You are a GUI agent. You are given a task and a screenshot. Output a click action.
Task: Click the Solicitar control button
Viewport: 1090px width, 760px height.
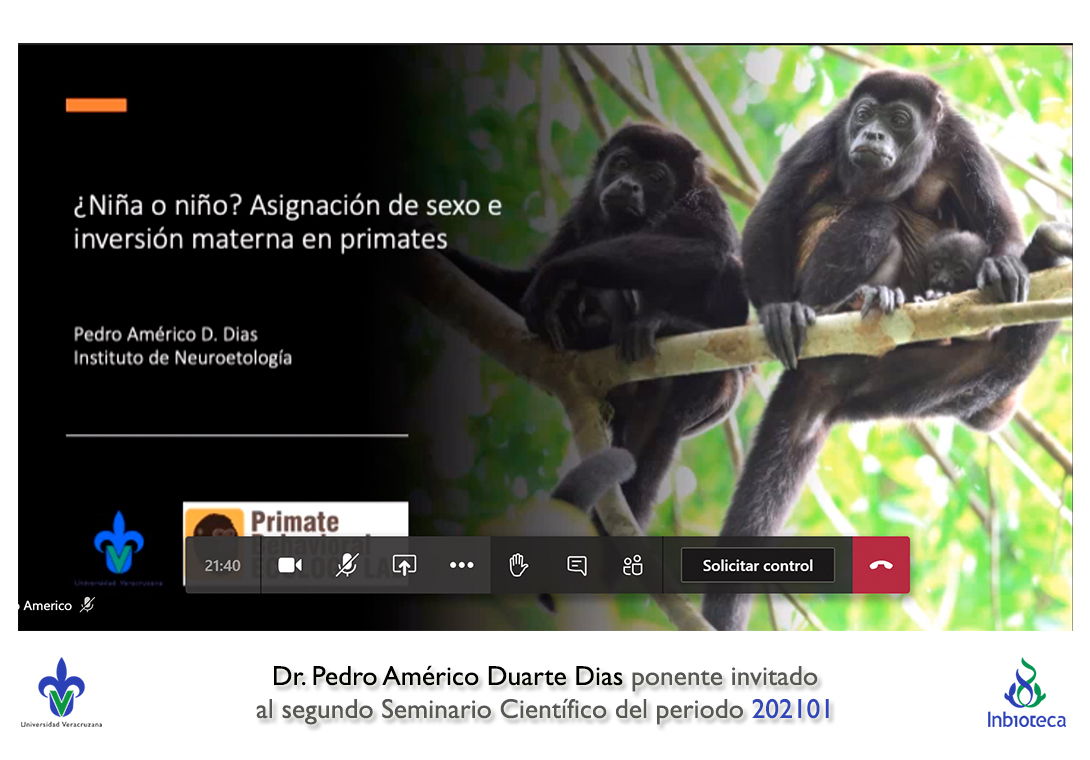tap(757, 565)
